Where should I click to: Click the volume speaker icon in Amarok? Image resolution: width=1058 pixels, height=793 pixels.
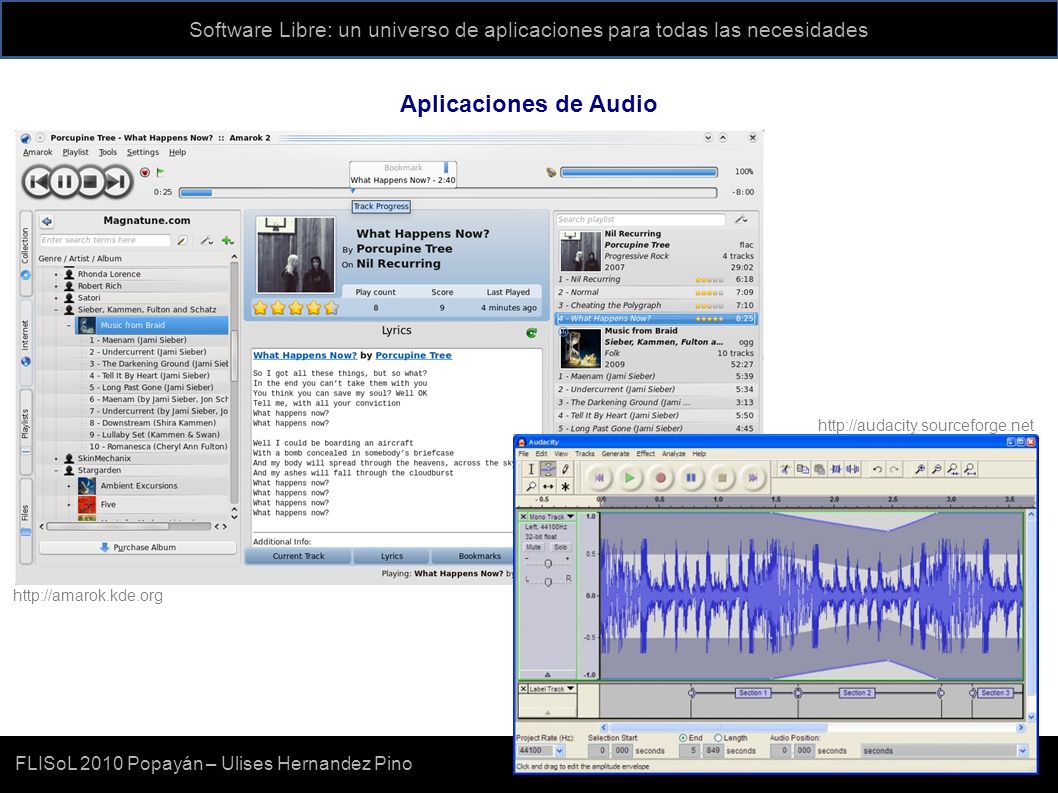pyautogui.click(x=551, y=172)
